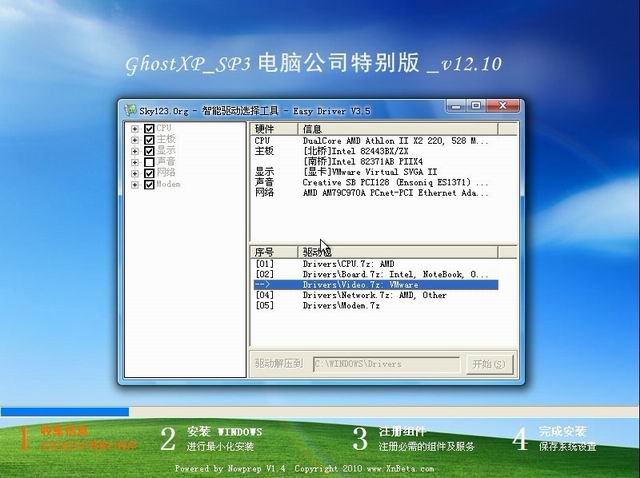
Task: Select the [北桥]Intel 82443BX/ZX row
Action: pyautogui.click(x=376, y=151)
